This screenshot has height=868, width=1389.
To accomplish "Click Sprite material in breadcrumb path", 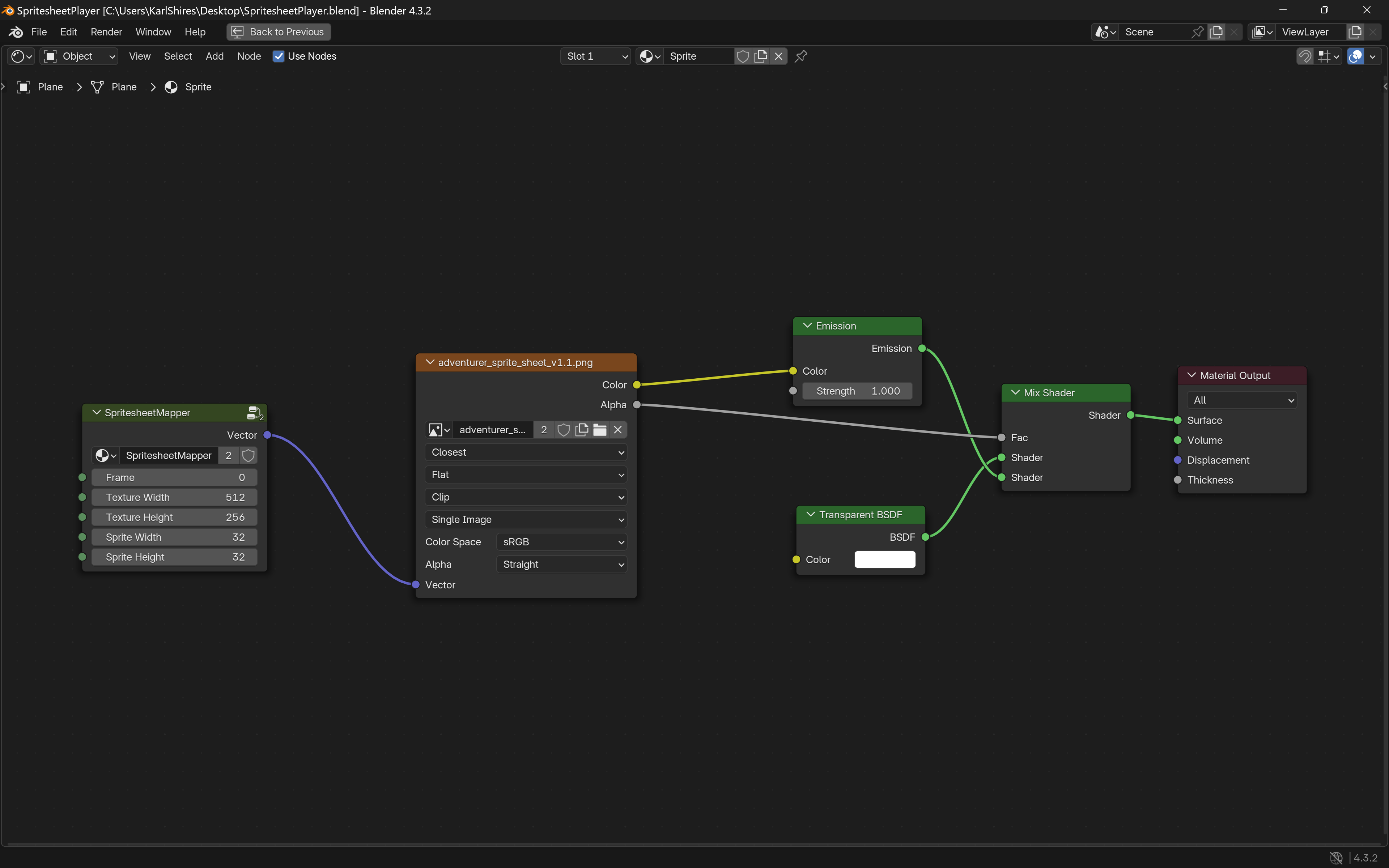I will tap(188, 87).
